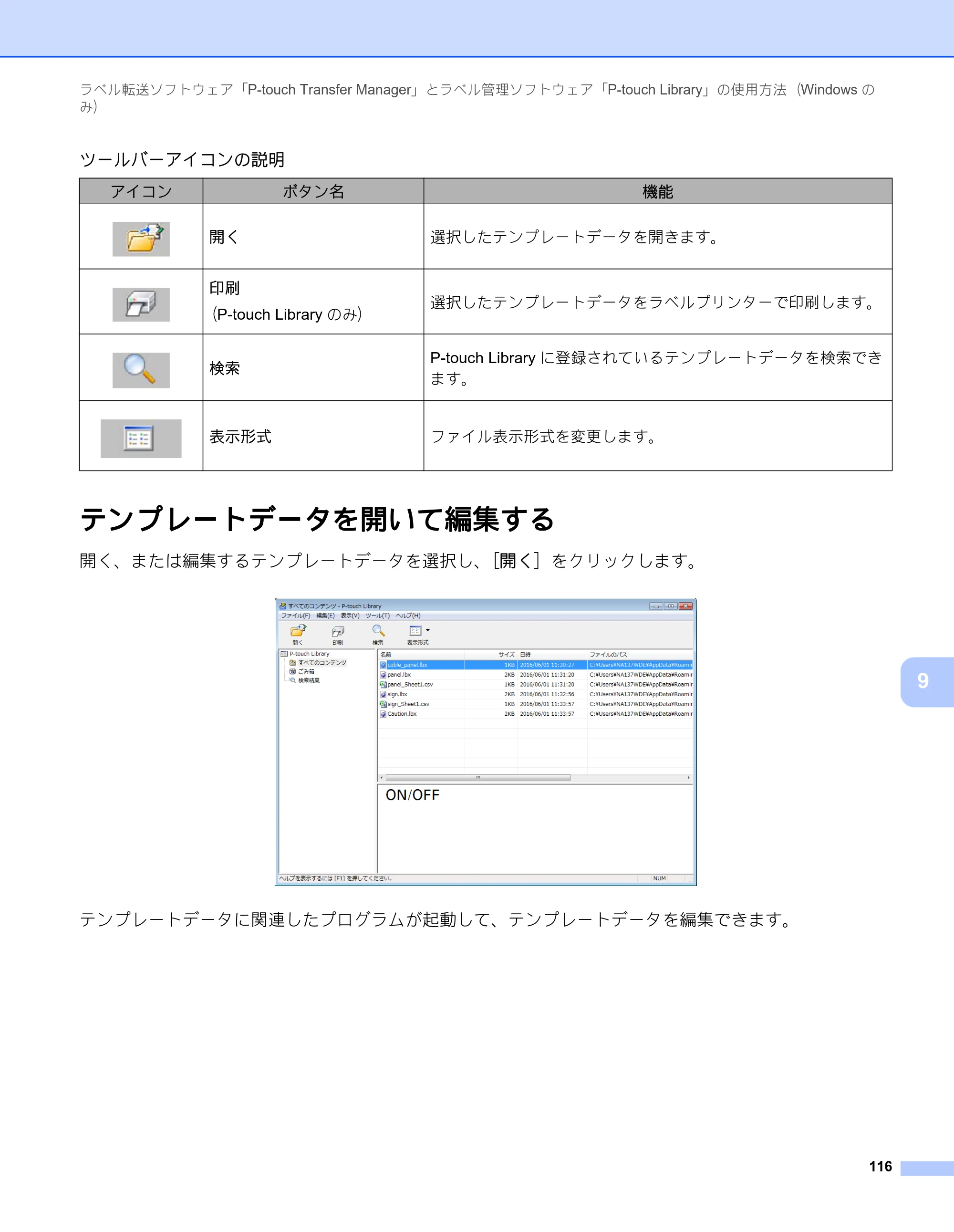Maximize the P-touch Library window
This screenshot has height=1232, width=954.
click(x=671, y=606)
